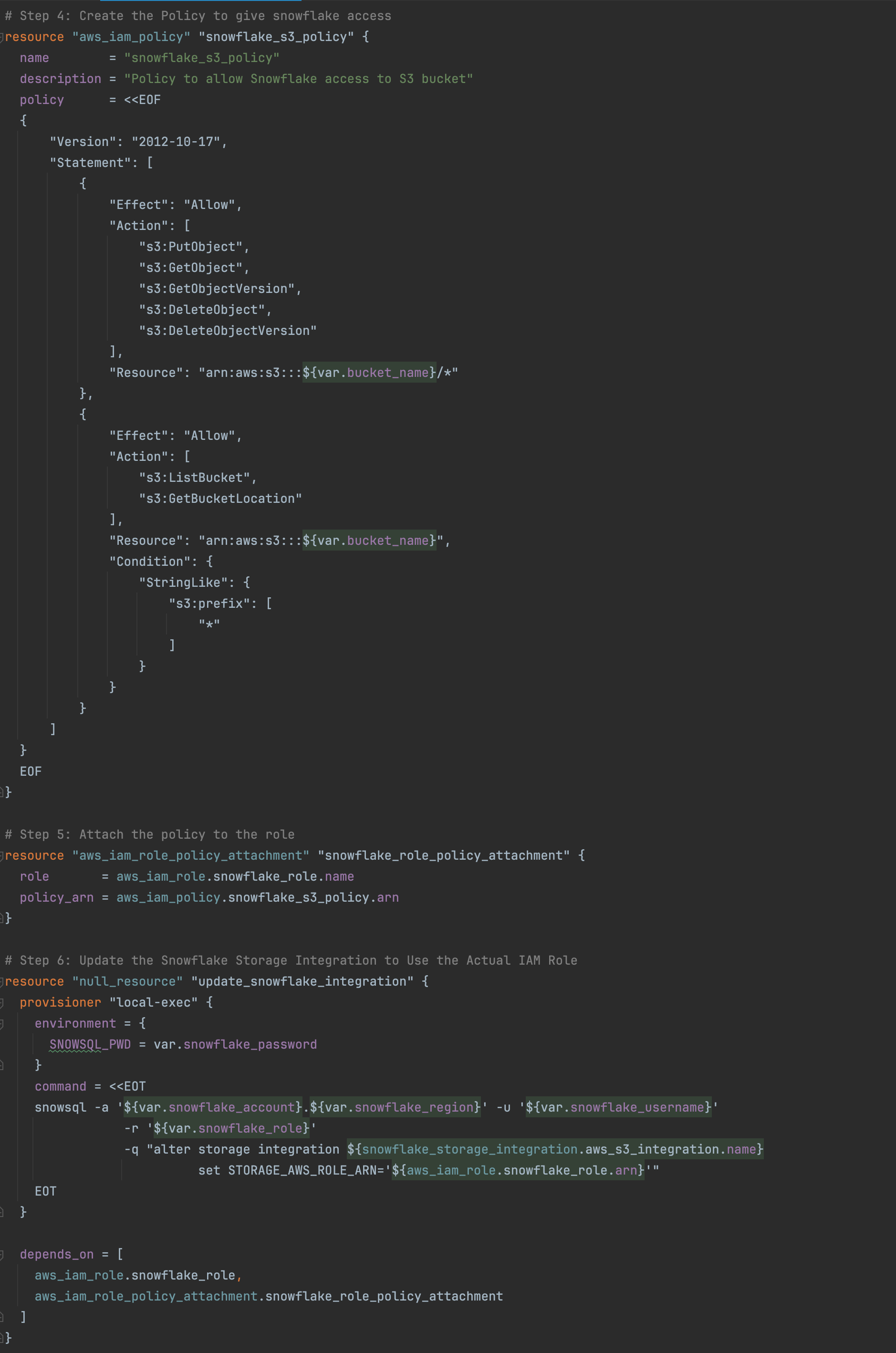Click the "Condition" key

[150, 562]
